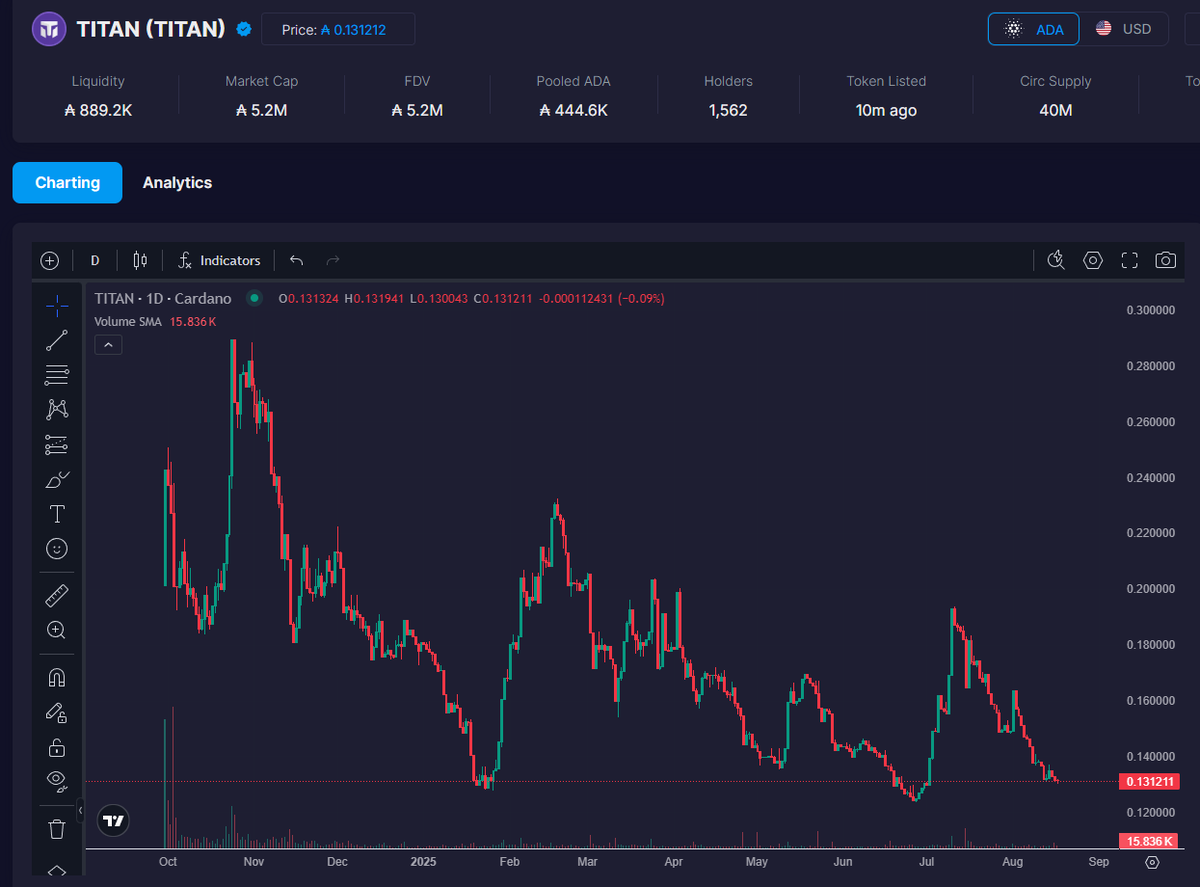Take a chart snapshot with camera icon

coord(1165,260)
